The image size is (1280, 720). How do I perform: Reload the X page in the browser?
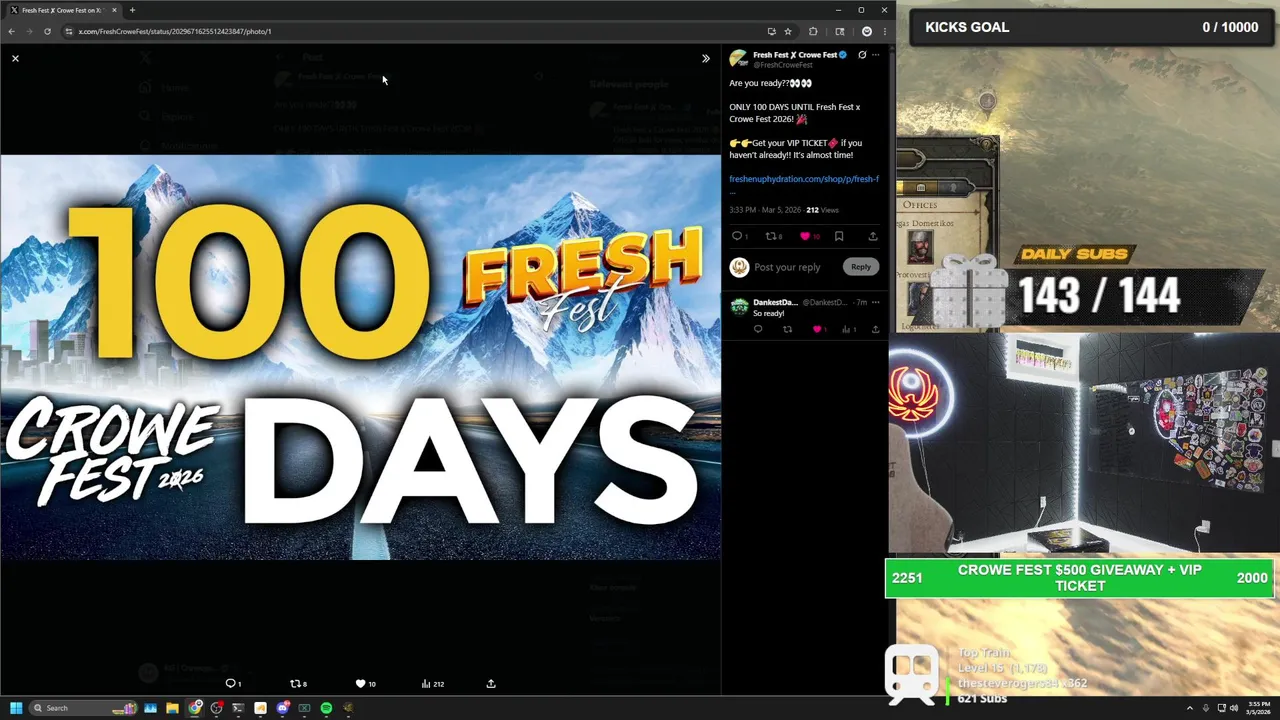point(47,31)
